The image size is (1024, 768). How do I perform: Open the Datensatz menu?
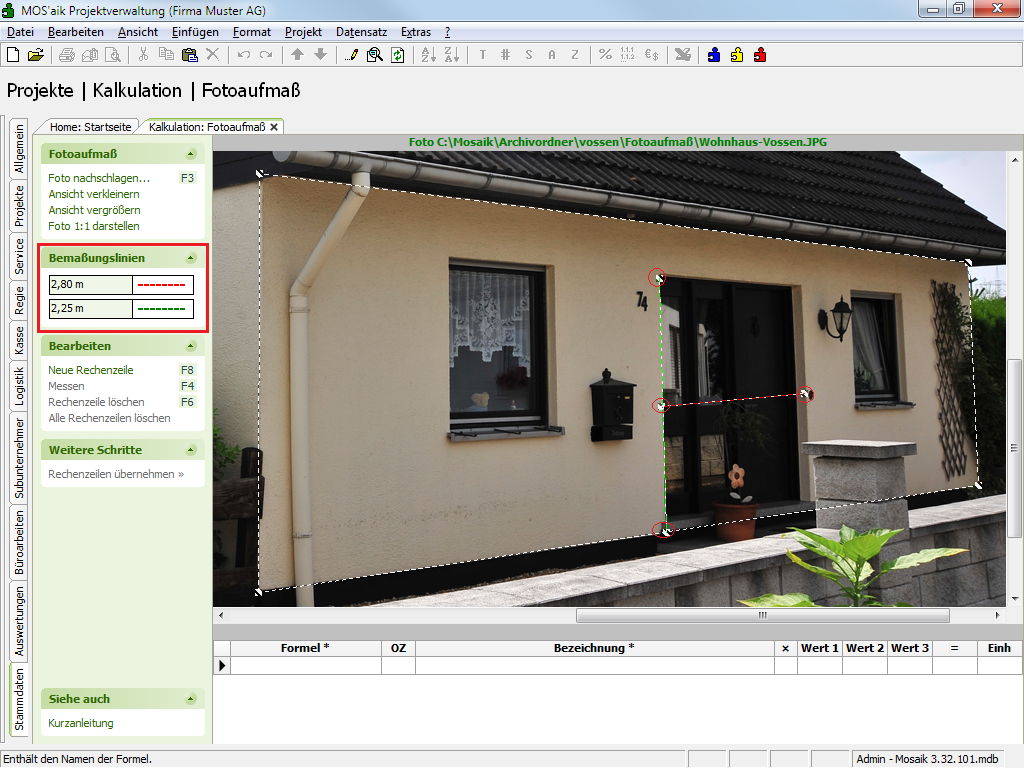tap(361, 32)
